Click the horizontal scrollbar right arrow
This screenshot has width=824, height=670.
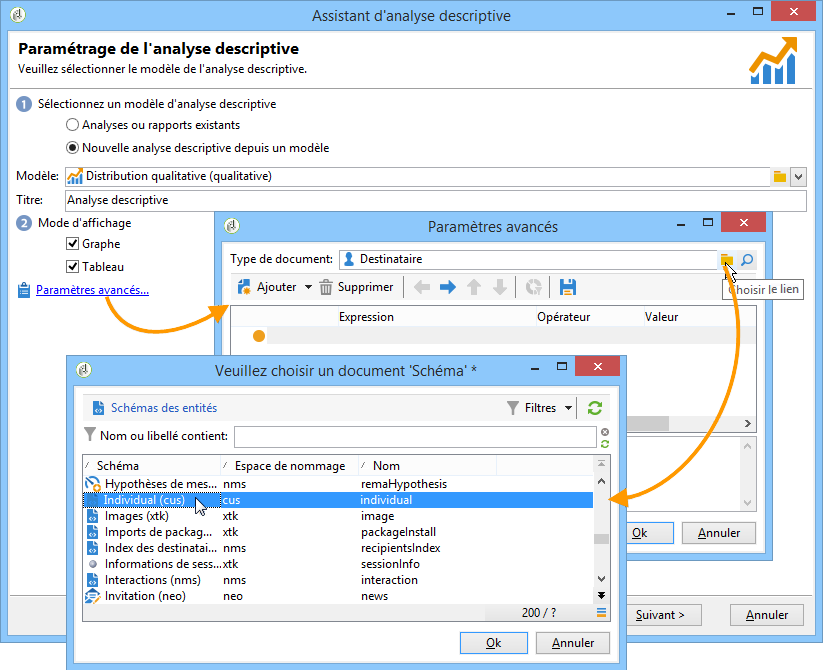point(747,424)
